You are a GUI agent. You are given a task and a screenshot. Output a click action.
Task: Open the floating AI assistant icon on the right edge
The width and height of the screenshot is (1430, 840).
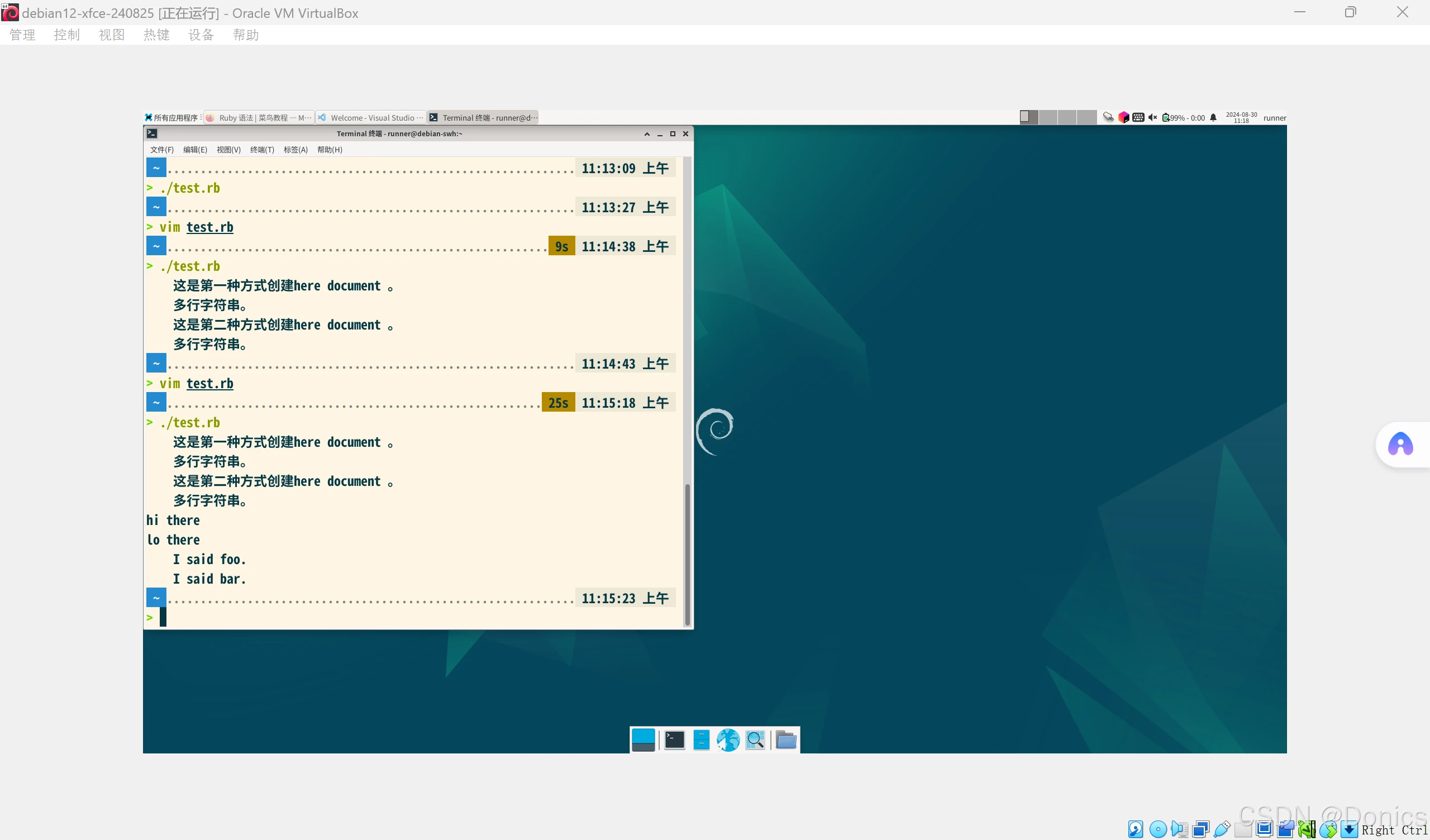click(1400, 444)
